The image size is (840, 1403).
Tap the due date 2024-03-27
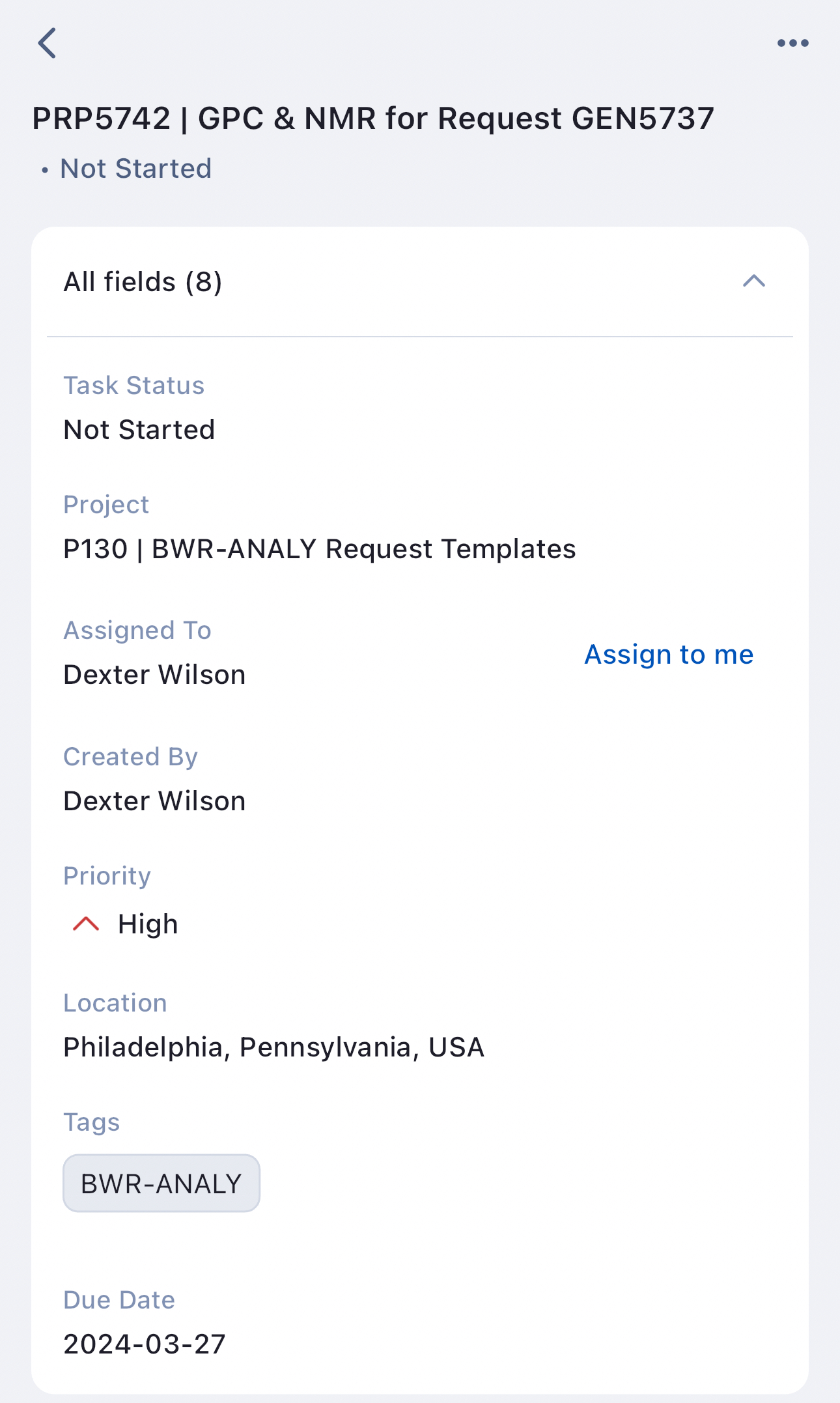(x=145, y=1344)
